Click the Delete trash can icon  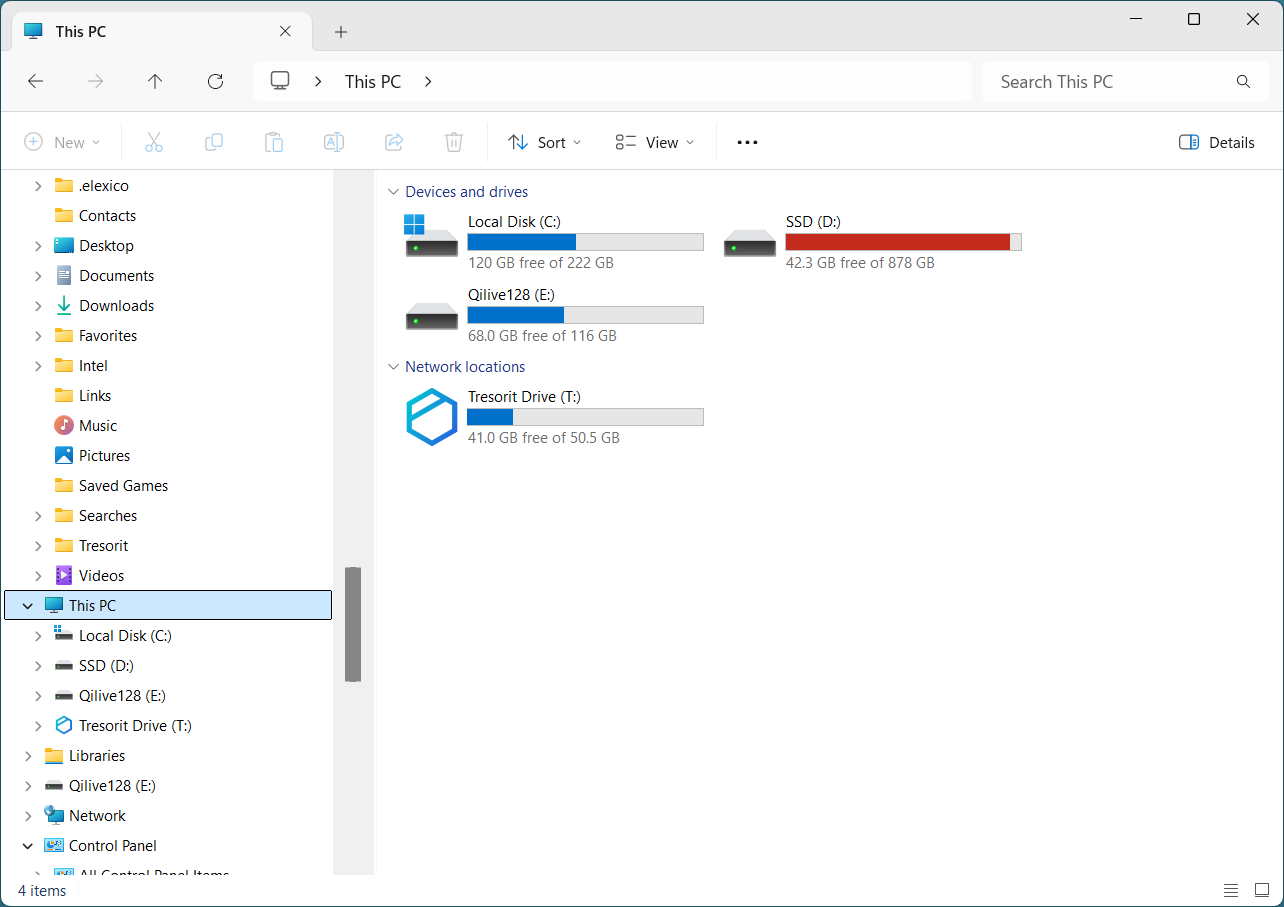tap(453, 142)
